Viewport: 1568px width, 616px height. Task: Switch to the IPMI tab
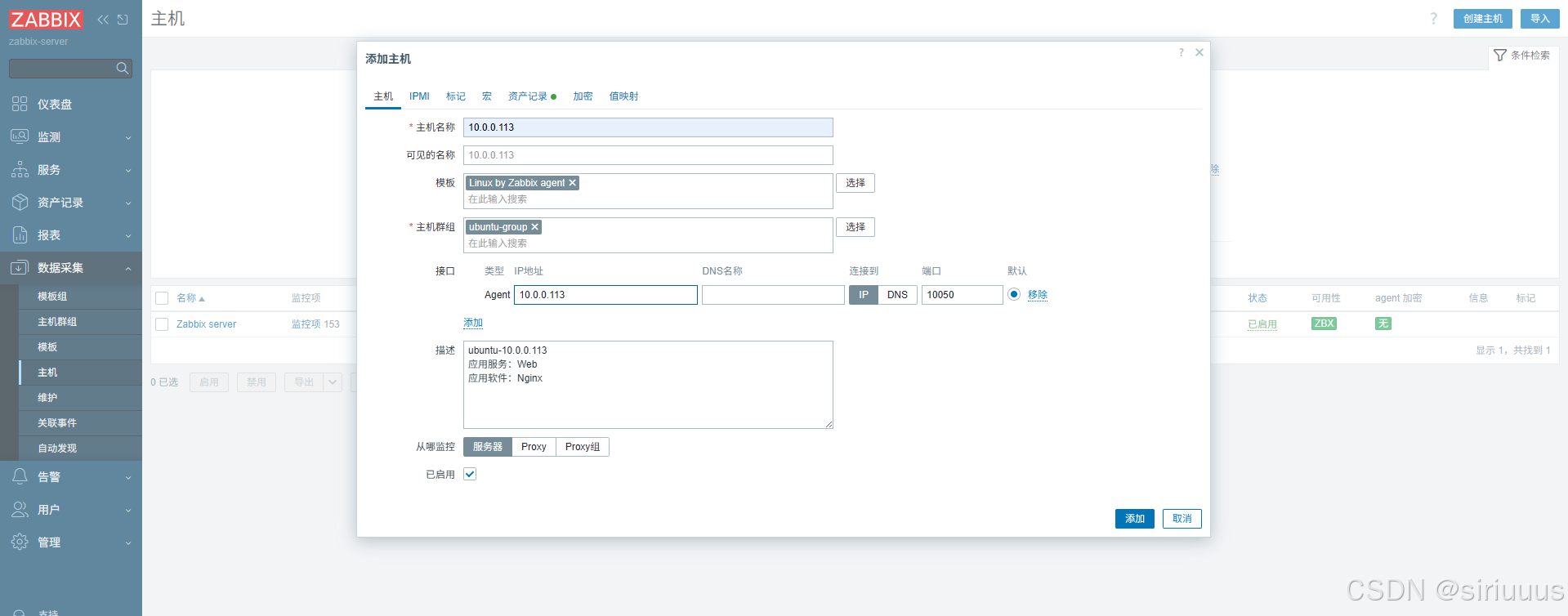(419, 96)
